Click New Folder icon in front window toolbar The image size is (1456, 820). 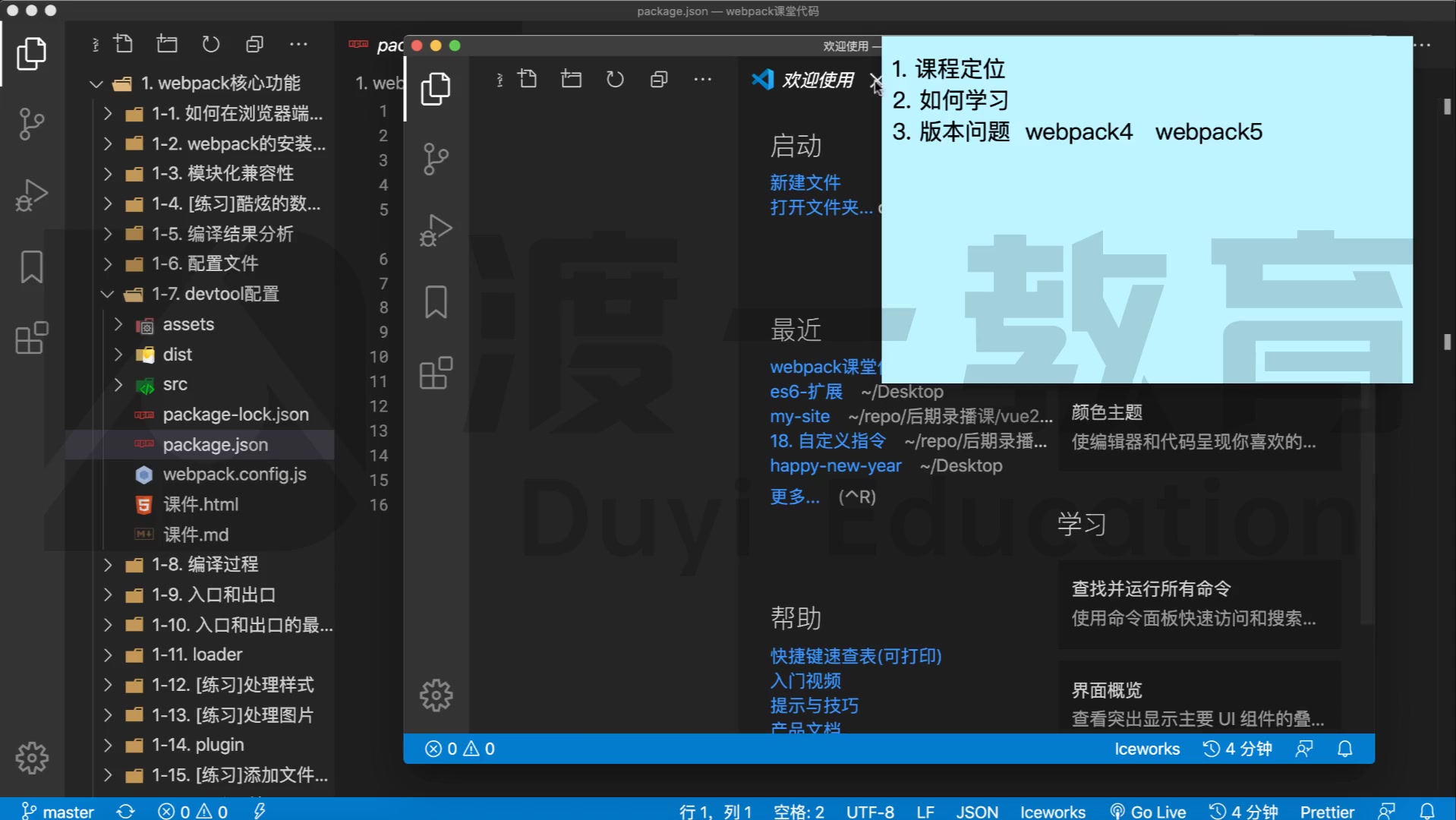pos(571,79)
